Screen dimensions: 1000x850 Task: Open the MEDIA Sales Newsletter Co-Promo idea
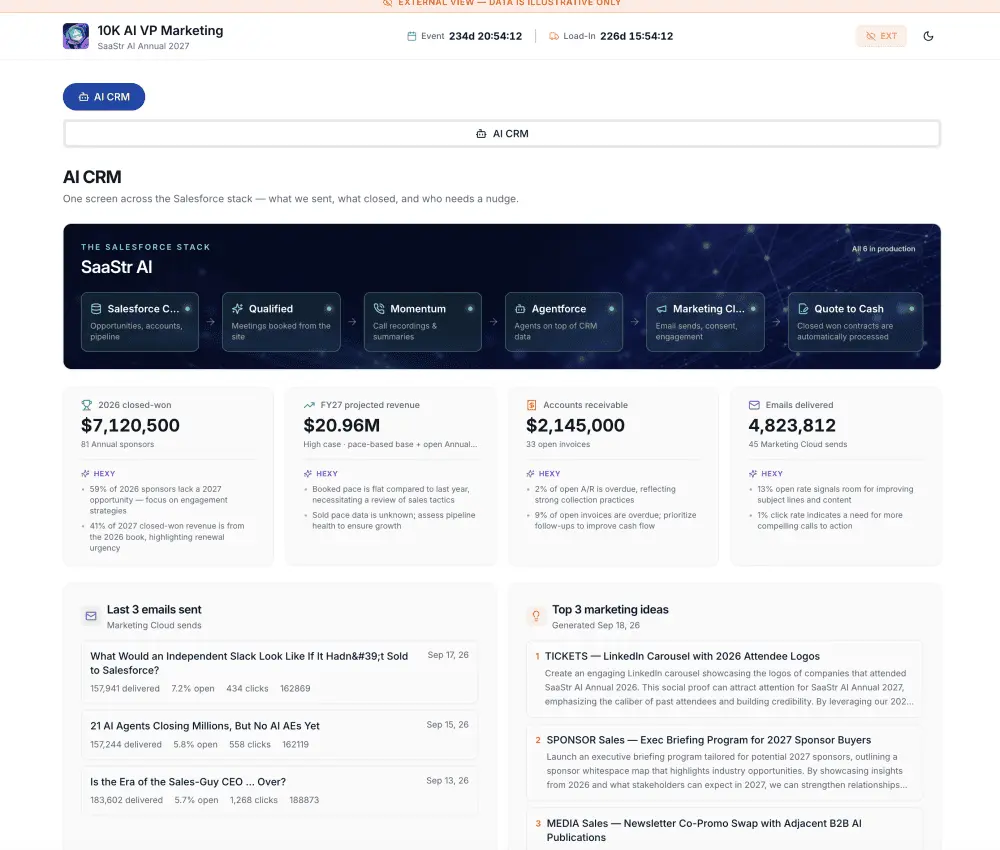[x=724, y=830]
